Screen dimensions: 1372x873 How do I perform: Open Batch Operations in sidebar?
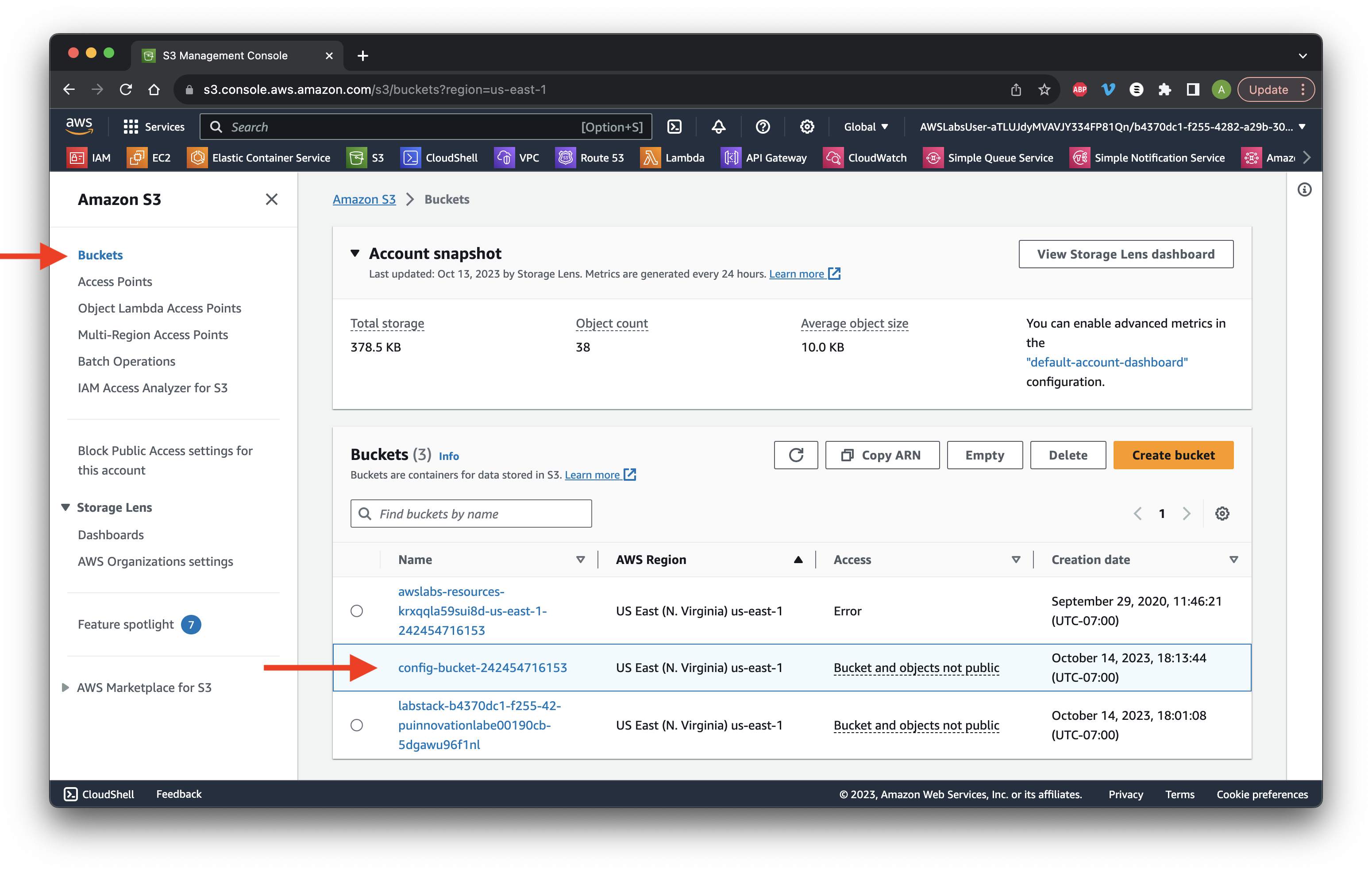tap(127, 361)
